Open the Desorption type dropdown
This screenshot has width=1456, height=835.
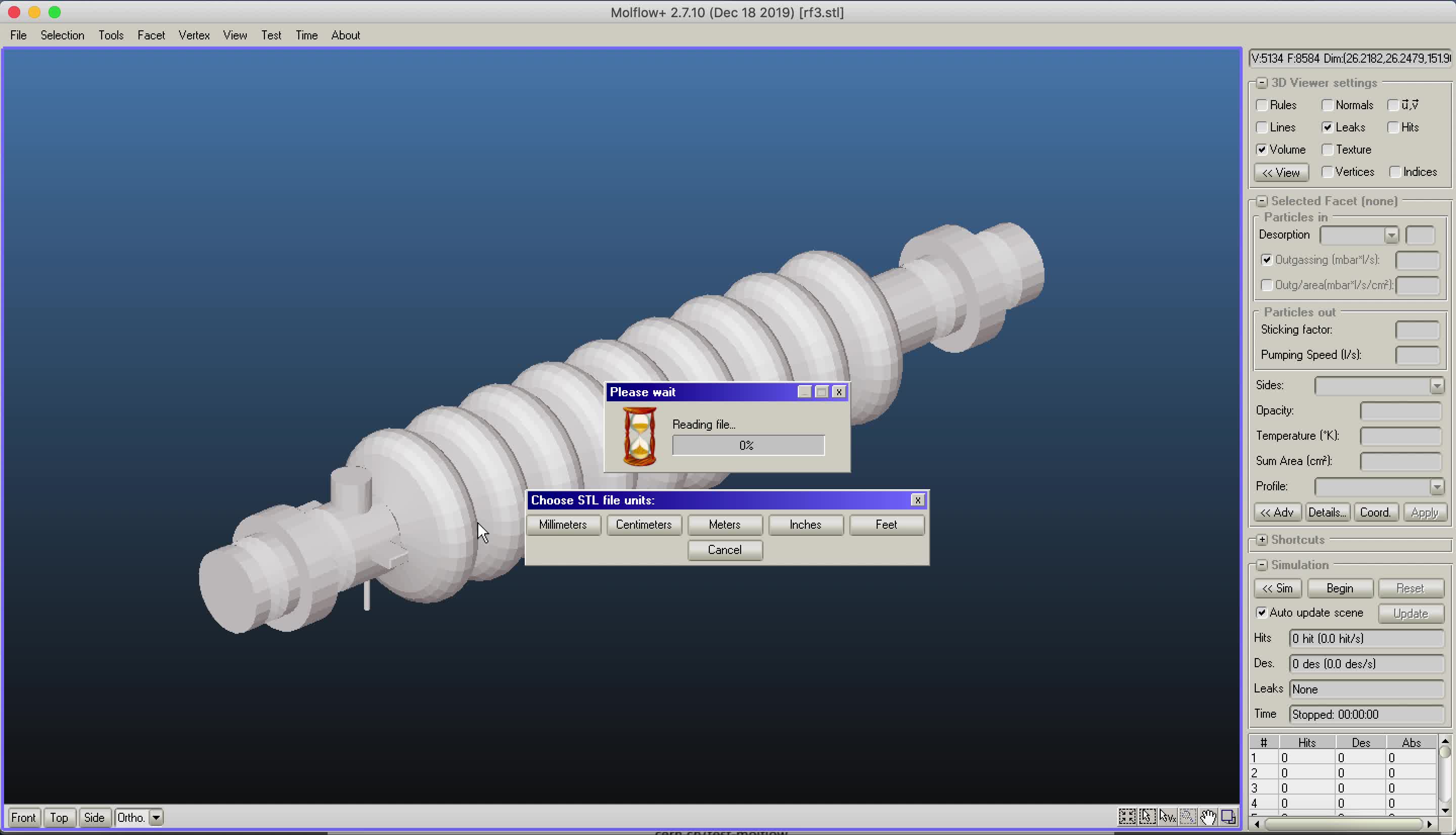click(x=1392, y=235)
